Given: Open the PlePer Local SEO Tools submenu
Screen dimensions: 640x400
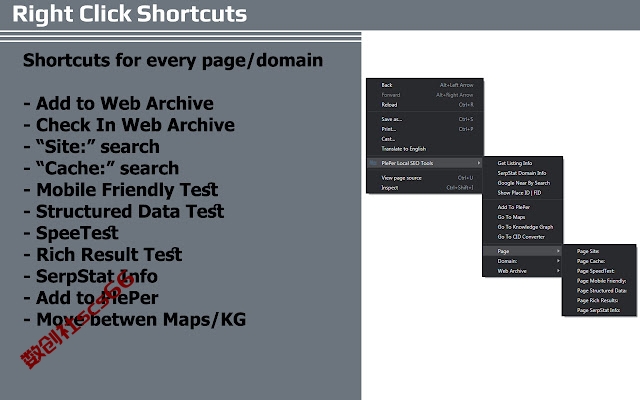Looking at the screenshot, I should click(x=425, y=163).
